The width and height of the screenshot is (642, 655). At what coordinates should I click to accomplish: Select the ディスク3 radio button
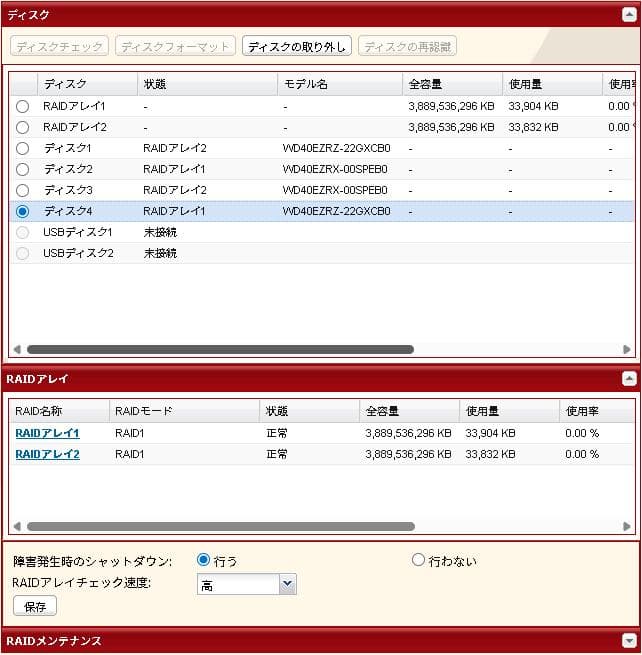pos(23,190)
